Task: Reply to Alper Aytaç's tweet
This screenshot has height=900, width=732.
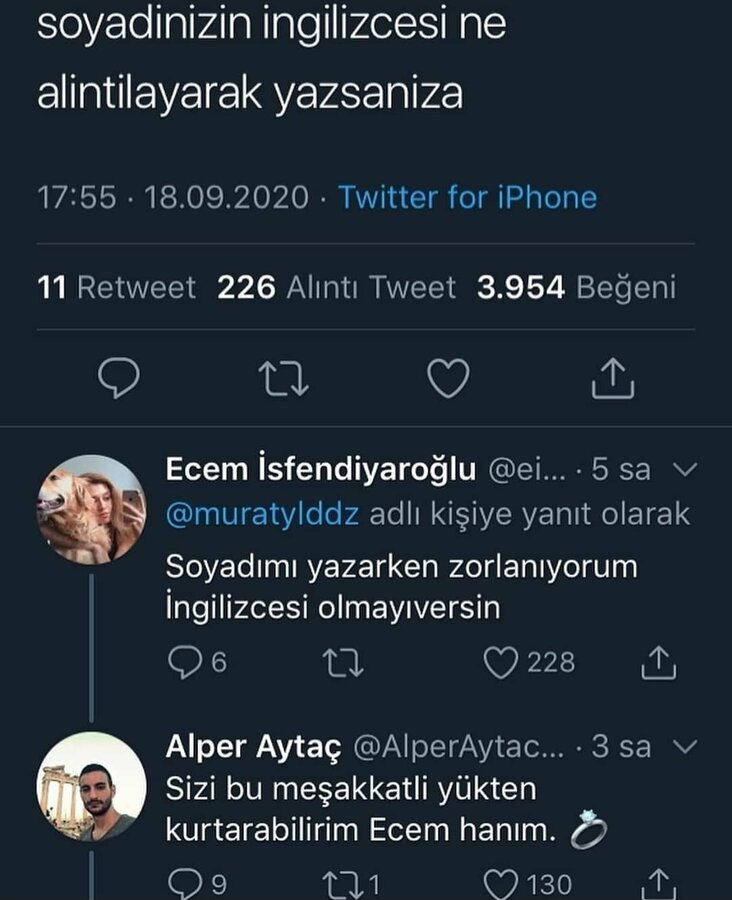Action: (x=183, y=884)
